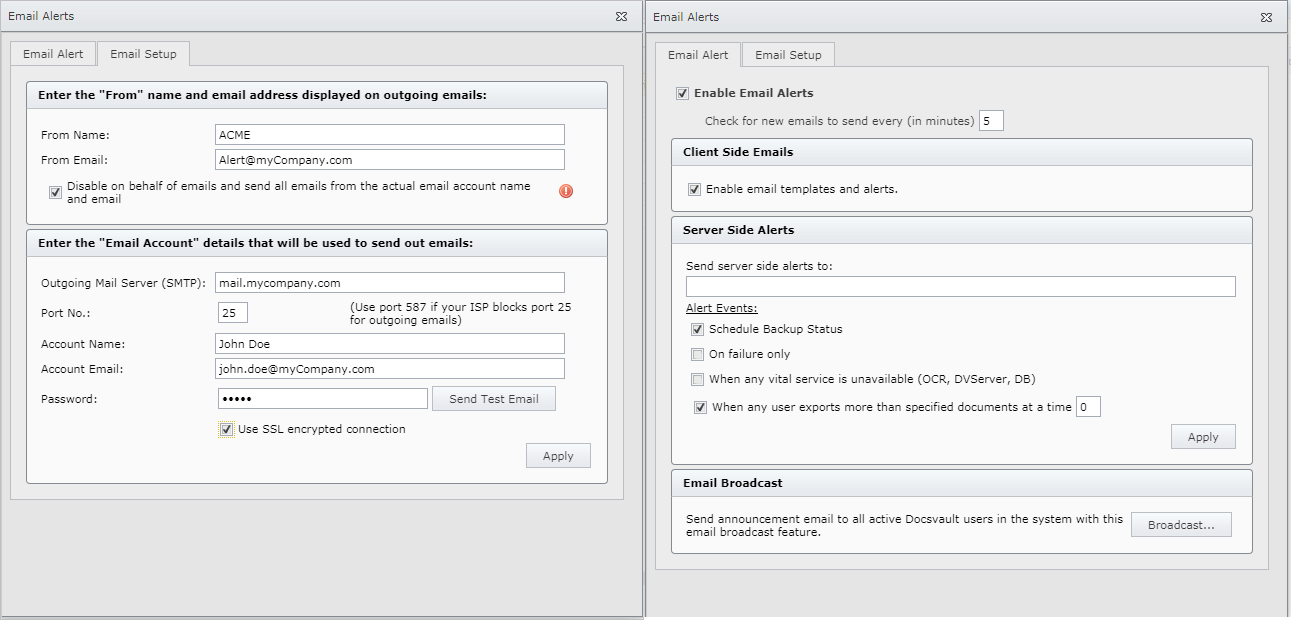This screenshot has width=1291, height=620.
Task: Check the "On failure only" option
Action: pyautogui.click(x=697, y=353)
